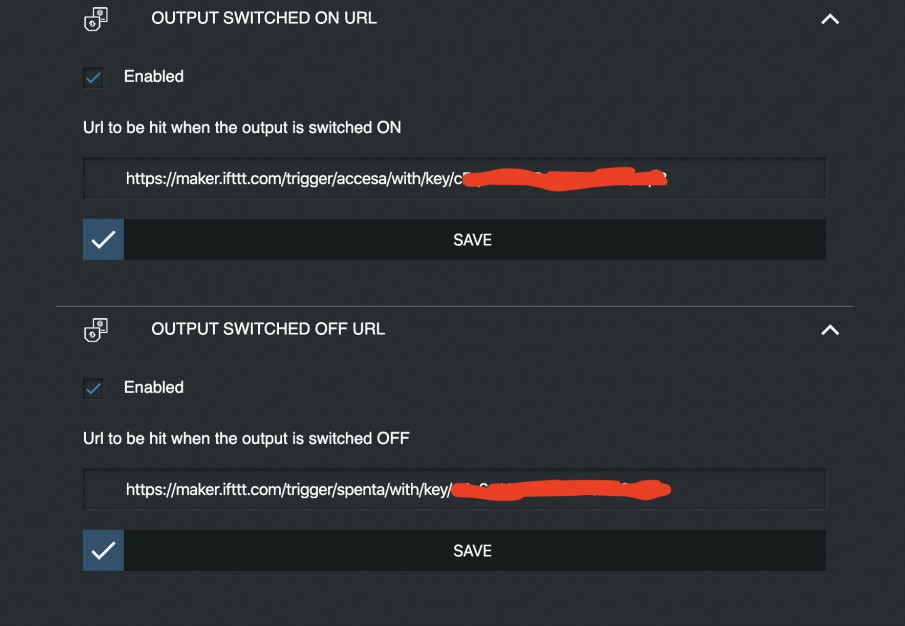Click the Output Switched ON URL section icon
Viewport: 905px width, 626px height.
coord(96,19)
